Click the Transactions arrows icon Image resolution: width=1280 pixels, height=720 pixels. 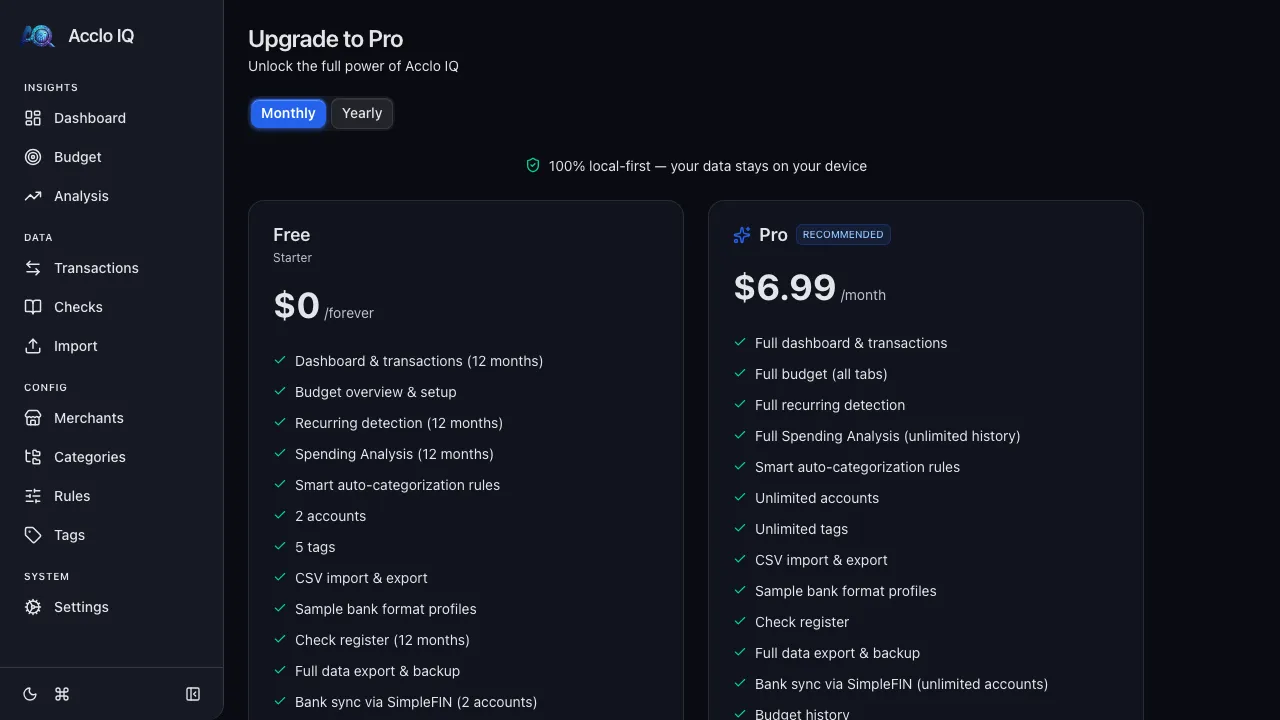(x=33, y=268)
